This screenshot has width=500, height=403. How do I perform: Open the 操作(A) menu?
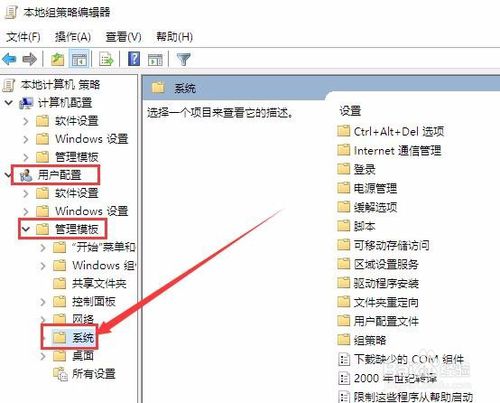(x=73, y=37)
